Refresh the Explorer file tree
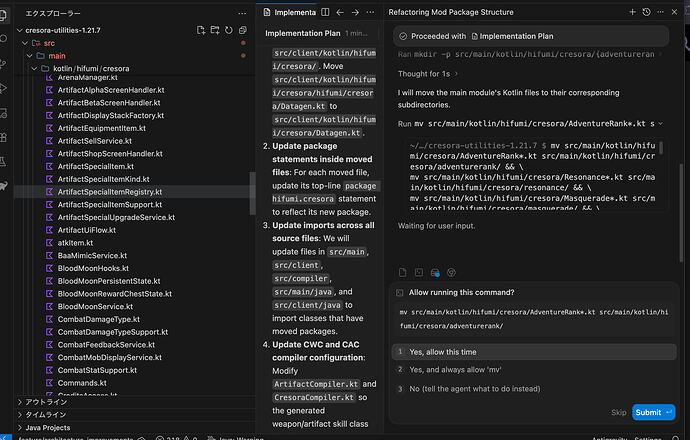The width and height of the screenshot is (690, 440). 229,30
